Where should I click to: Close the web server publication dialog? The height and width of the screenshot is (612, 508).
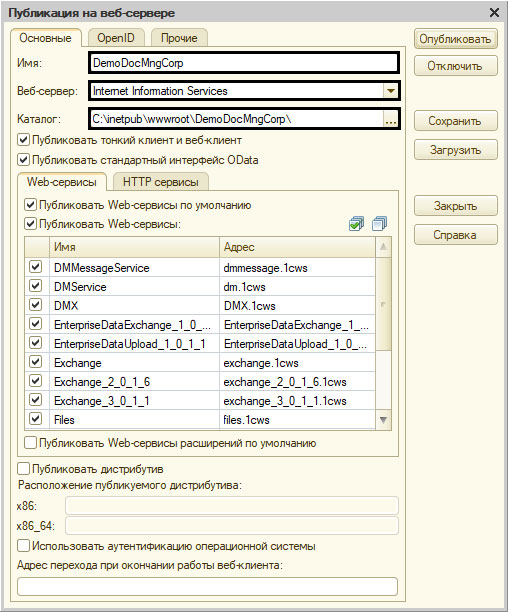coord(494,13)
